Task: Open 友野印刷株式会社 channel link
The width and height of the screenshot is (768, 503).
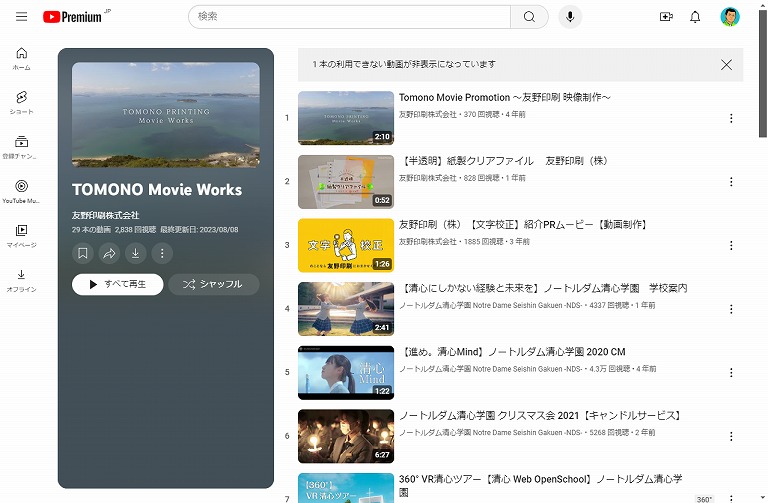Action: click(105, 215)
